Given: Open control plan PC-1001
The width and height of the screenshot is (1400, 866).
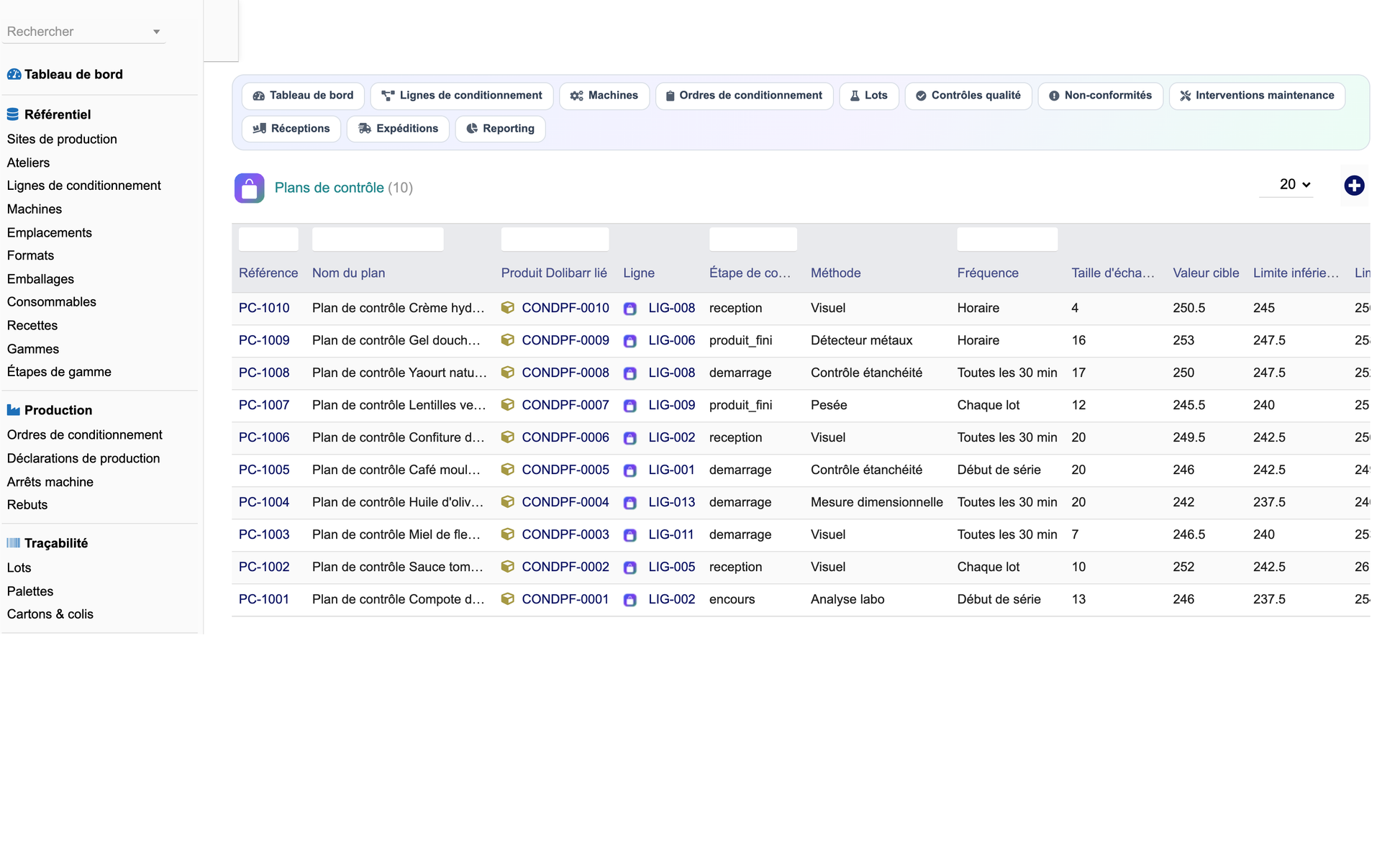Looking at the screenshot, I should click(x=264, y=599).
